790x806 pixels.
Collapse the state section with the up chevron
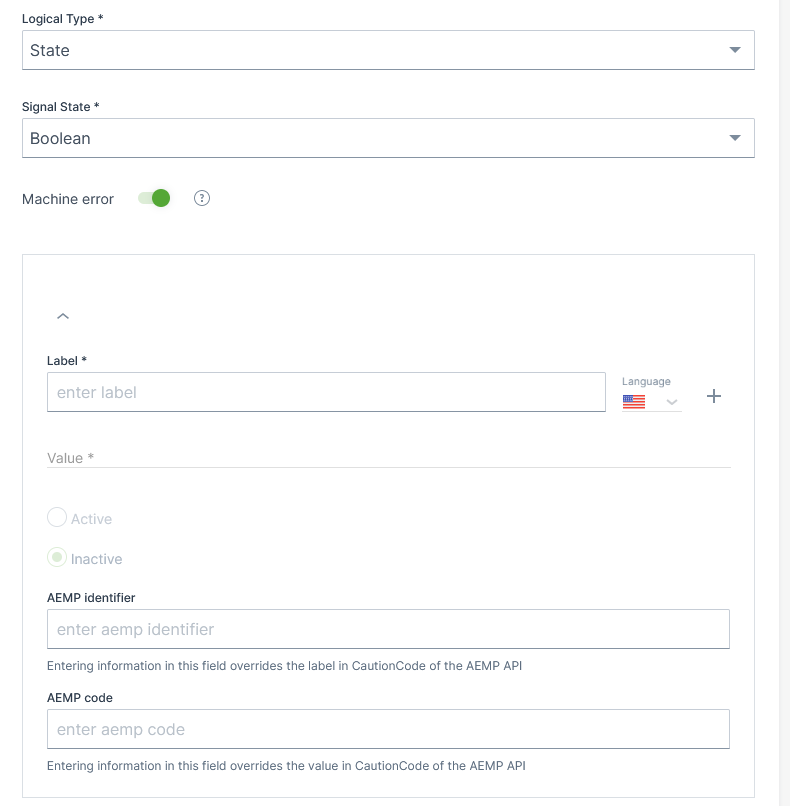(63, 316)
